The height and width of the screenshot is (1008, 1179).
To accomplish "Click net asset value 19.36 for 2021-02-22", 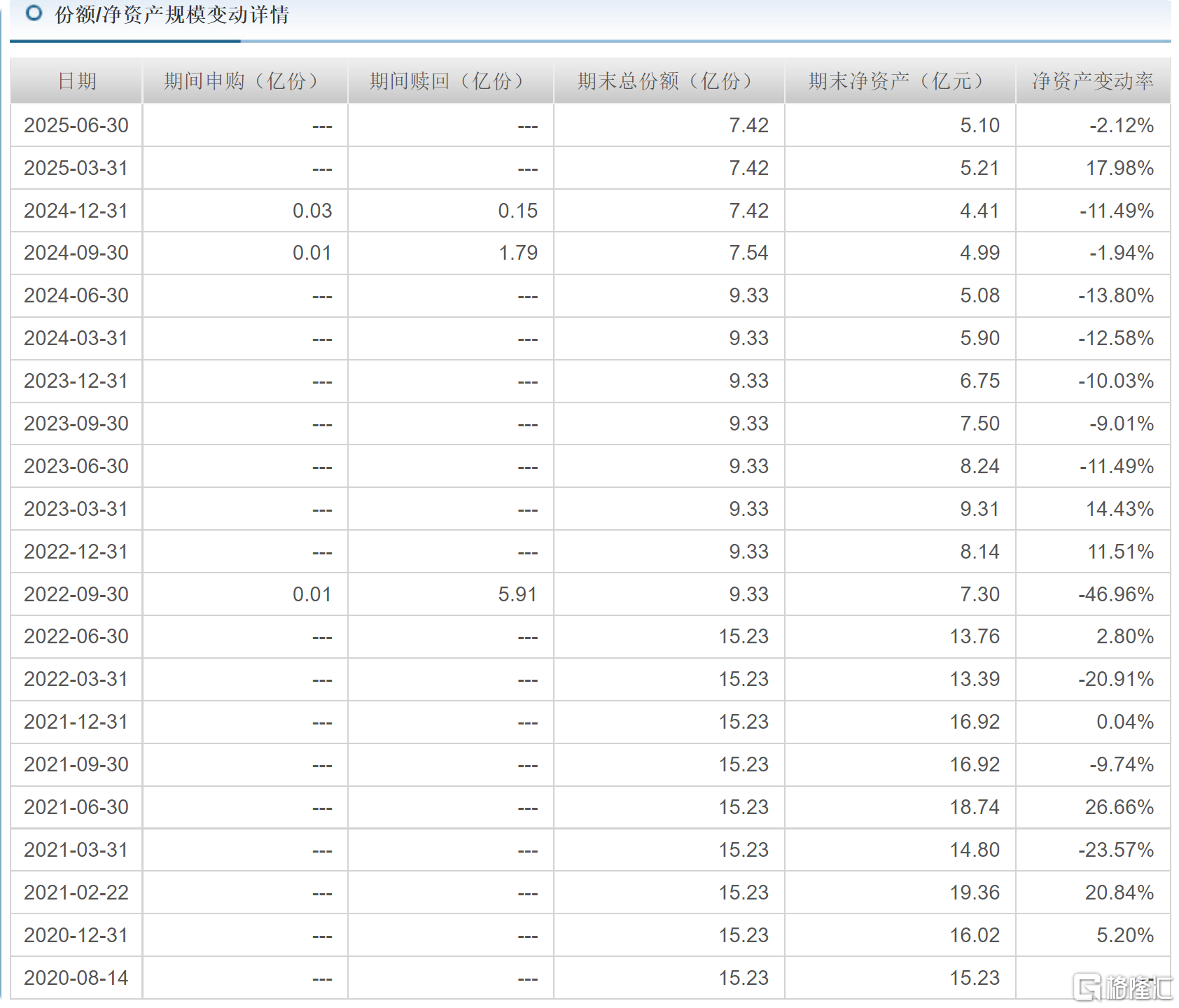I will point(975,892).
